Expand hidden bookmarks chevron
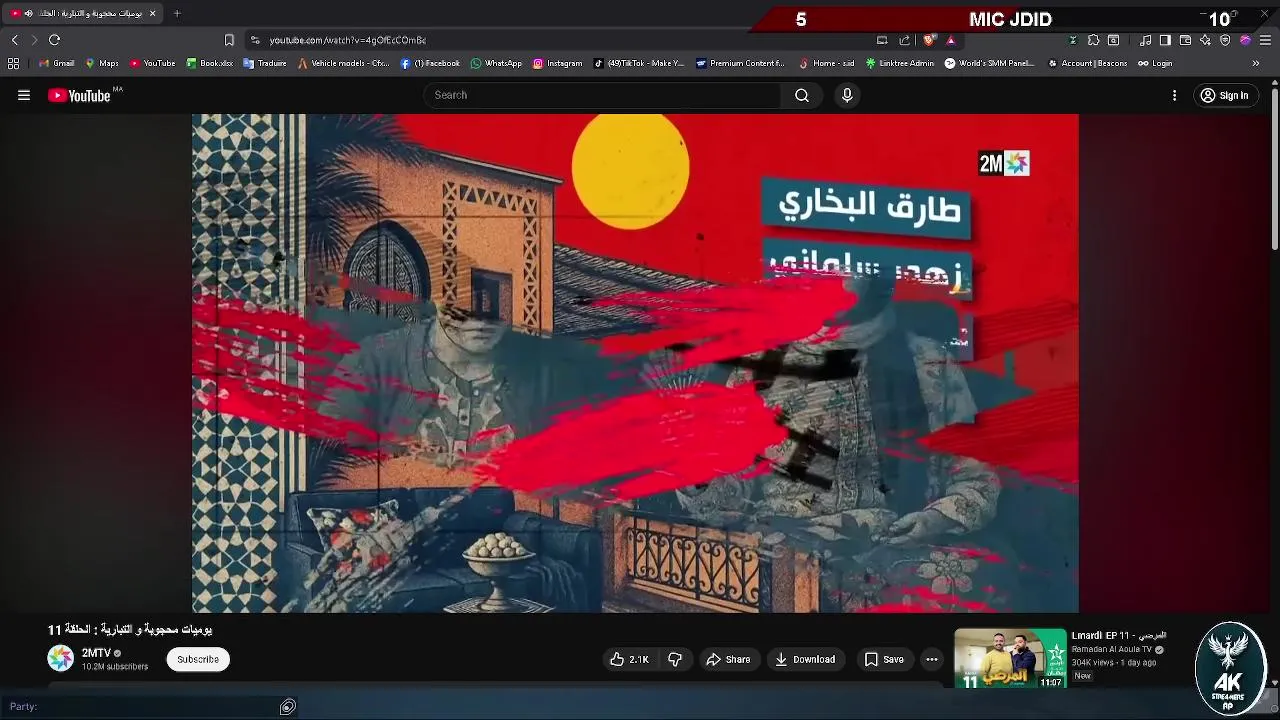The height and width of the screenshot is (720, 1280). (x=1256, y=63)
